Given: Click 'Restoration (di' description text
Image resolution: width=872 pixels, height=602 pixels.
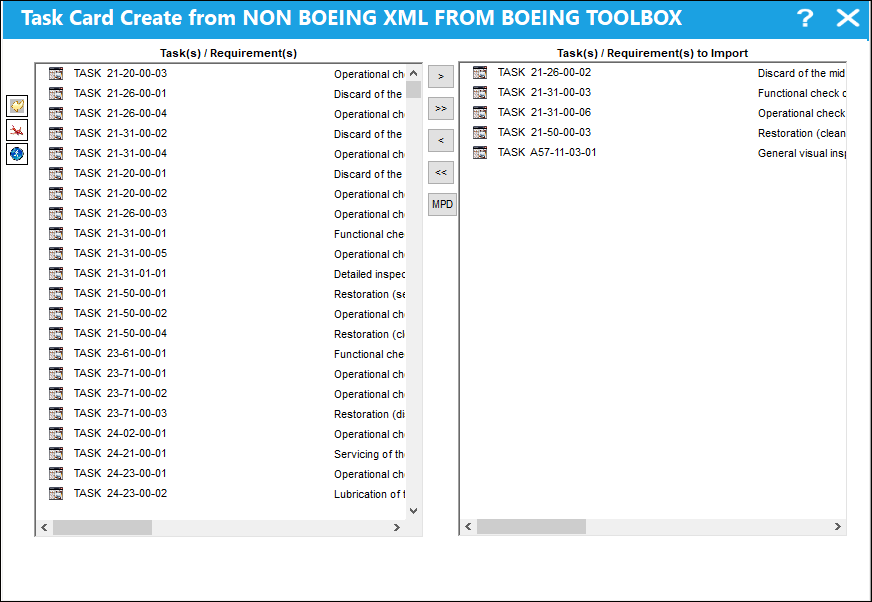Looking at the screenshot, I should (x=369, y=415).
